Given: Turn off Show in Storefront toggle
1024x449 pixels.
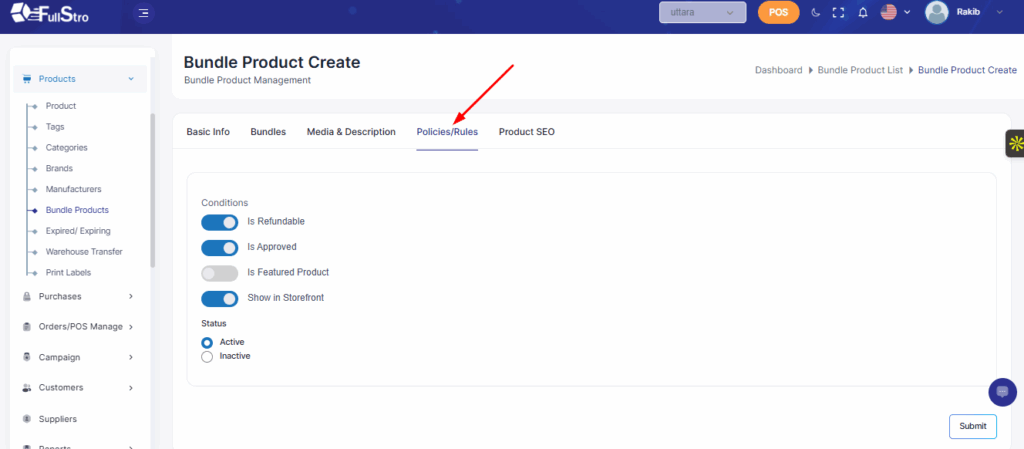Looking at the screenshot, I should [220, 298].
